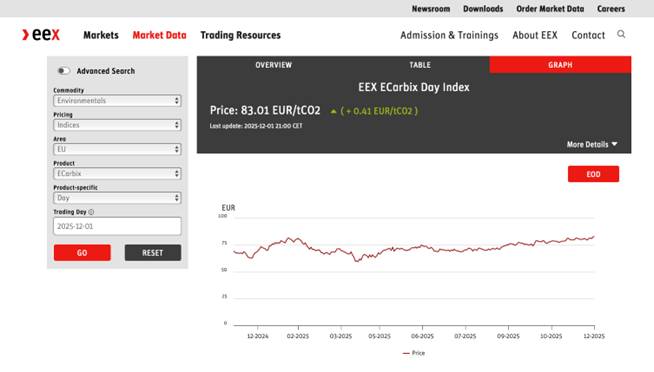Switch to the OVERVIEW tab

274,65
